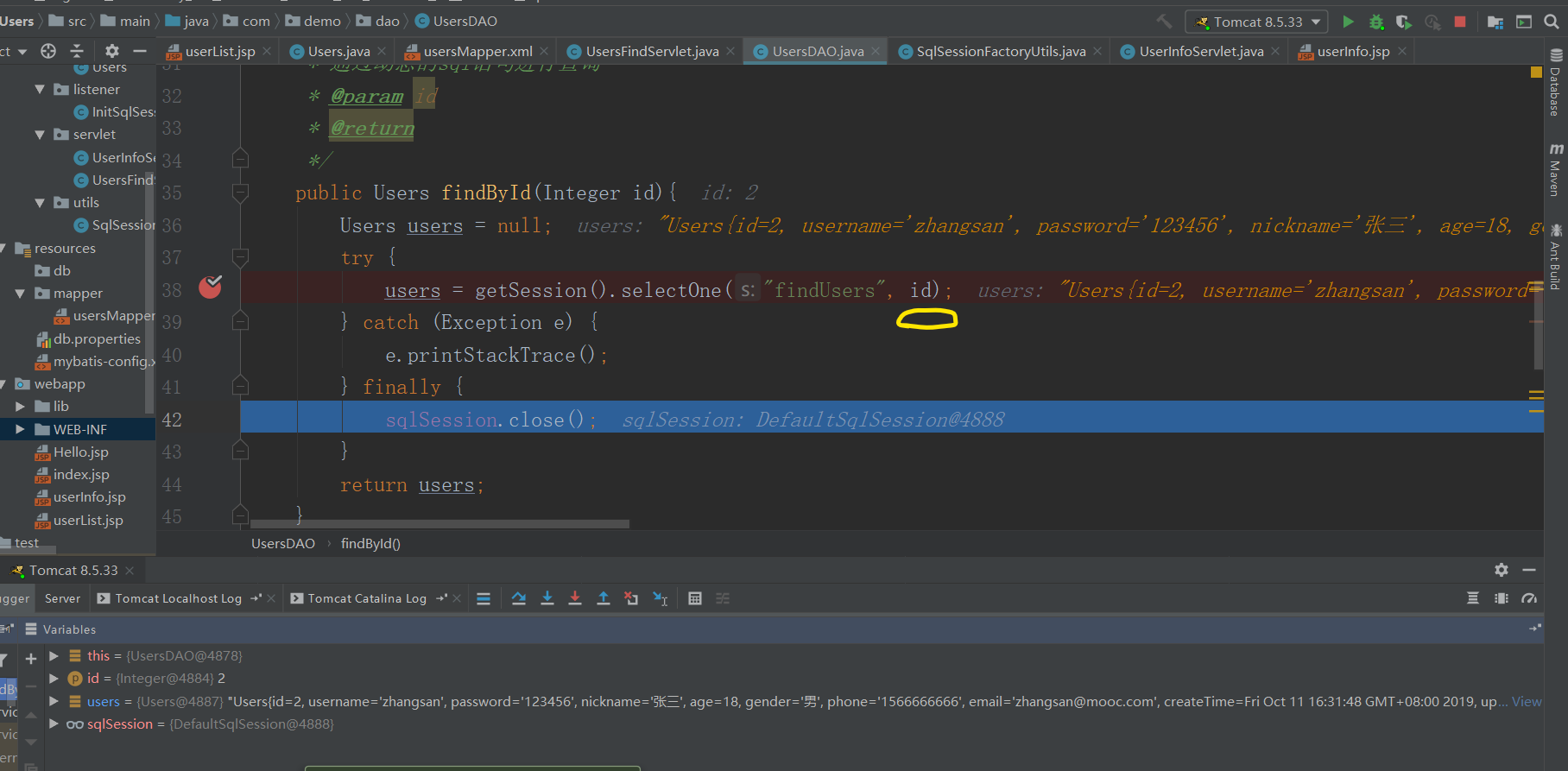Viewport: 1568px width, 771px height.
Task: Click editor horizontal scrollbar
Action: tap(439, 524)
